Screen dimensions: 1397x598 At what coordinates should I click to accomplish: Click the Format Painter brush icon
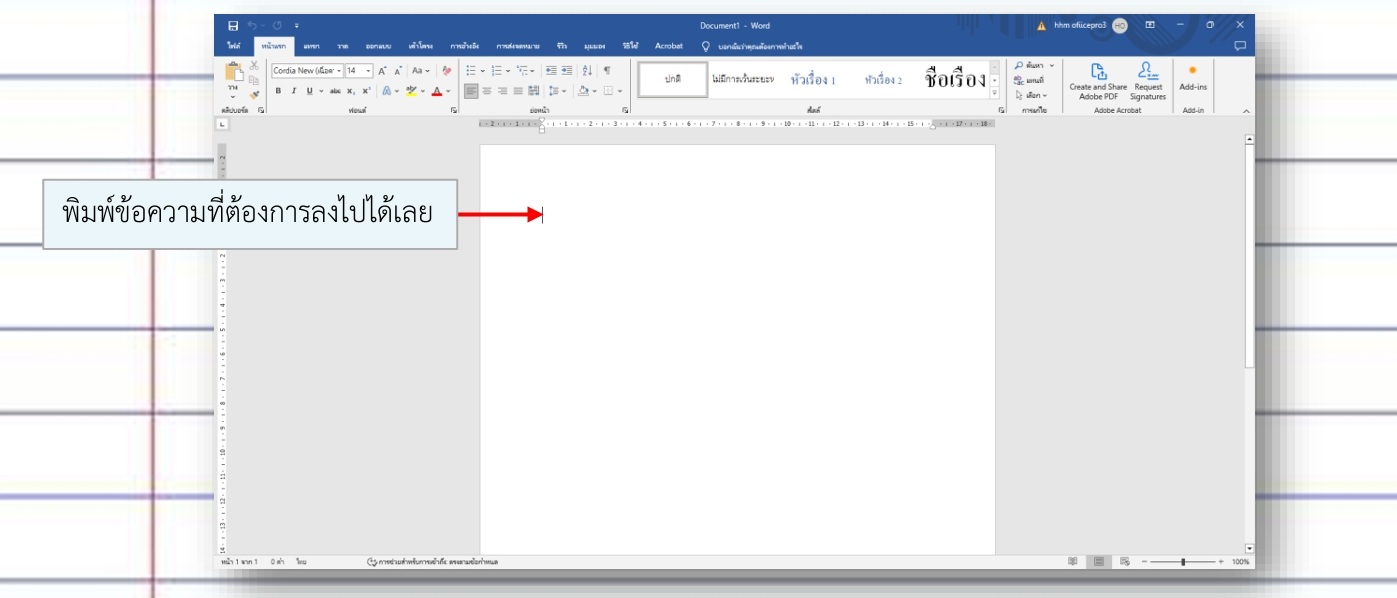(x=254, y=94)
